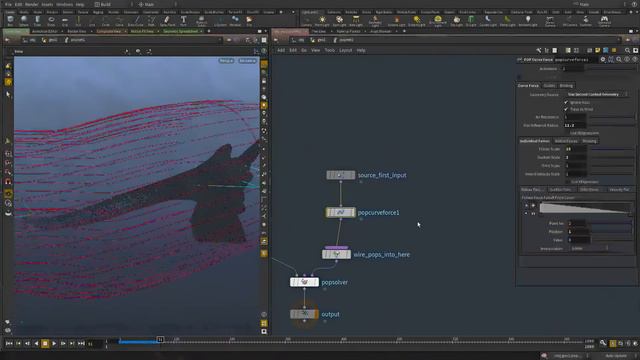Click the Follow Force Falloff ramp graph

(585, 209)
